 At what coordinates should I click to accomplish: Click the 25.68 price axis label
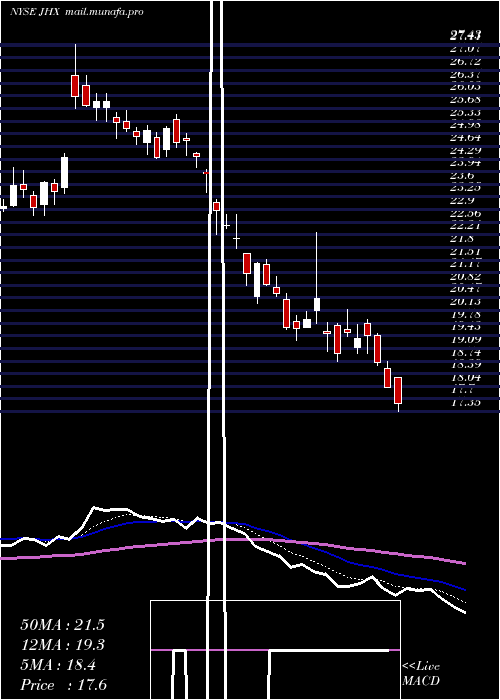(x=465, y=99)
